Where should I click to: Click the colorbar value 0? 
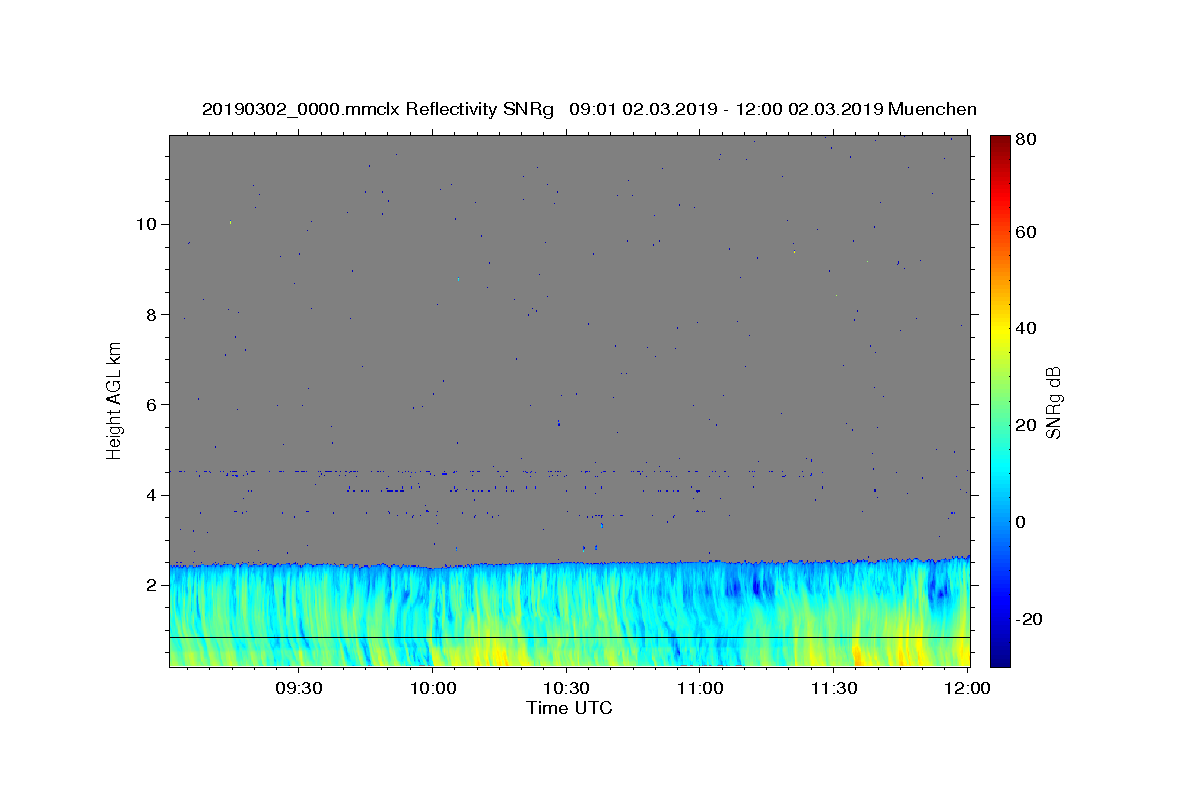tap(1022, 522)
